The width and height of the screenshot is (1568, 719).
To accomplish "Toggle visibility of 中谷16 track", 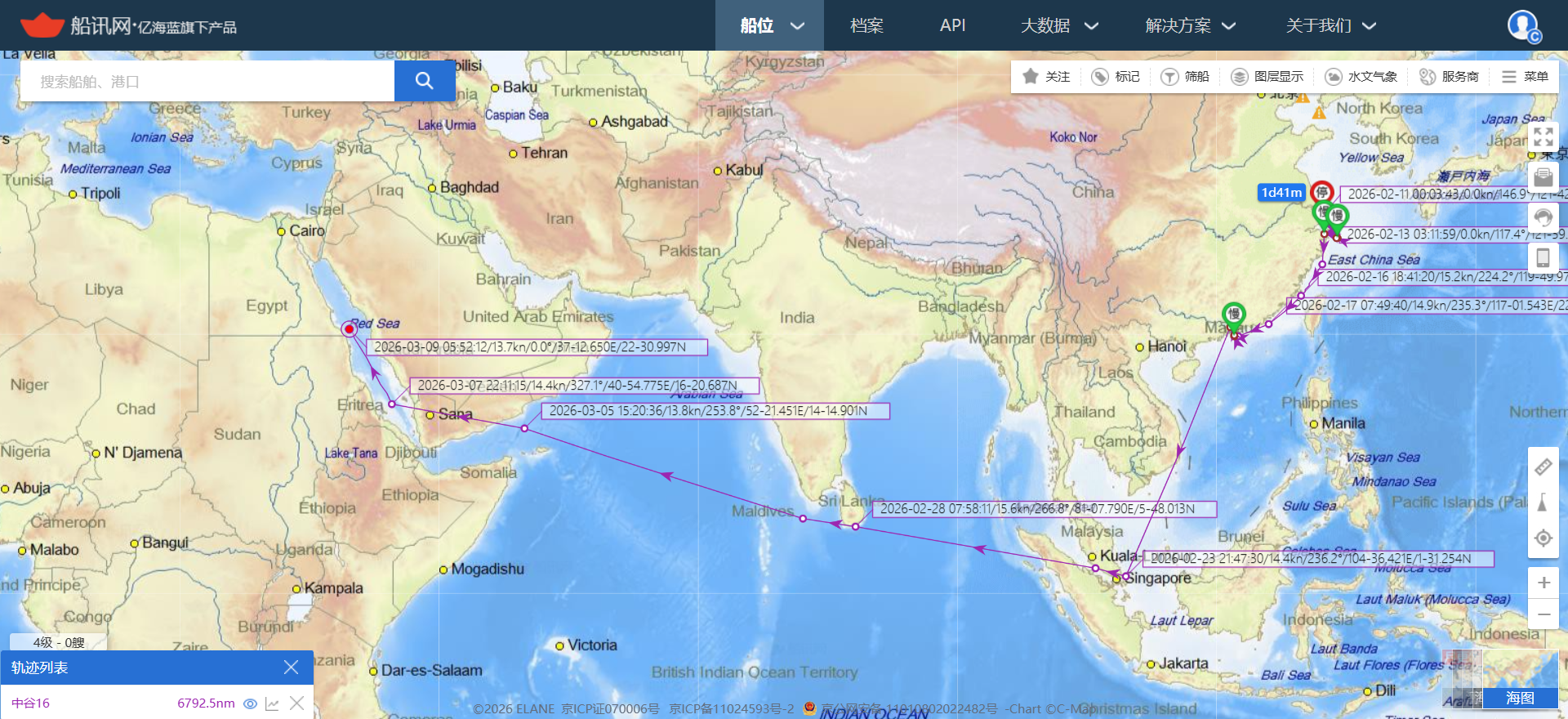I will 251,703.
